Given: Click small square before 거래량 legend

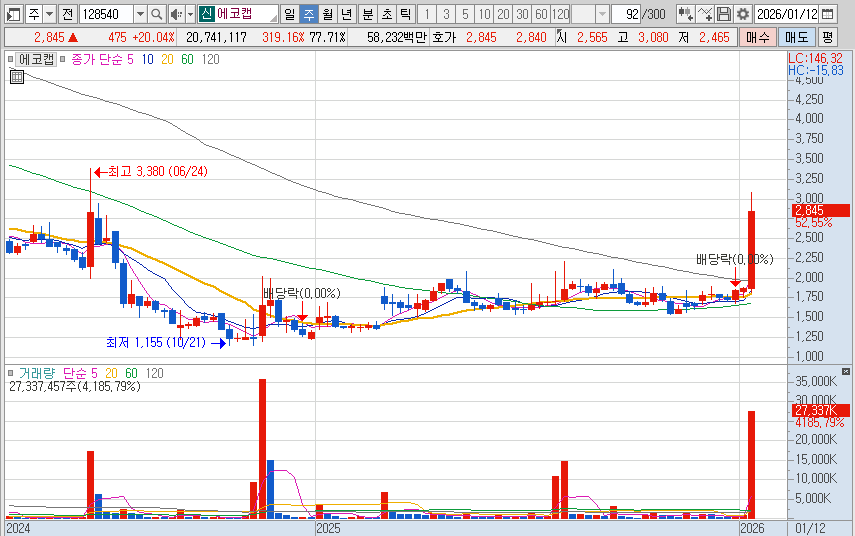Looking at the screenshot, I should click(10, 374).
